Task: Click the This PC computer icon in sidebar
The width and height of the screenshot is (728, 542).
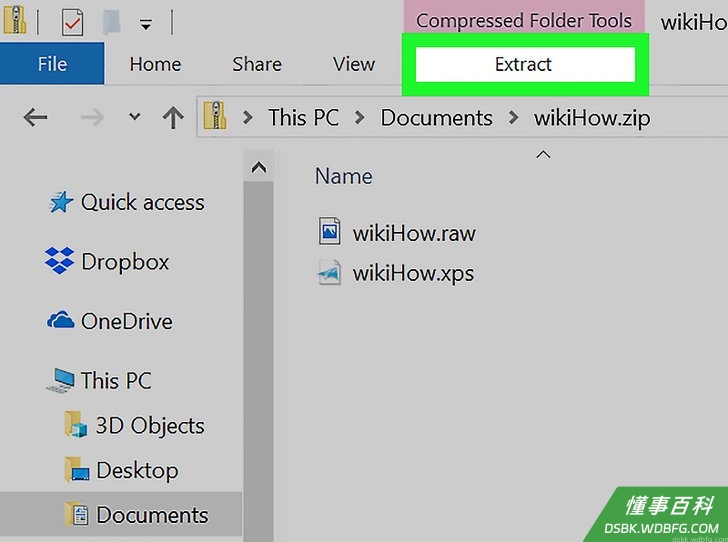Action: (x=60, y=381)
